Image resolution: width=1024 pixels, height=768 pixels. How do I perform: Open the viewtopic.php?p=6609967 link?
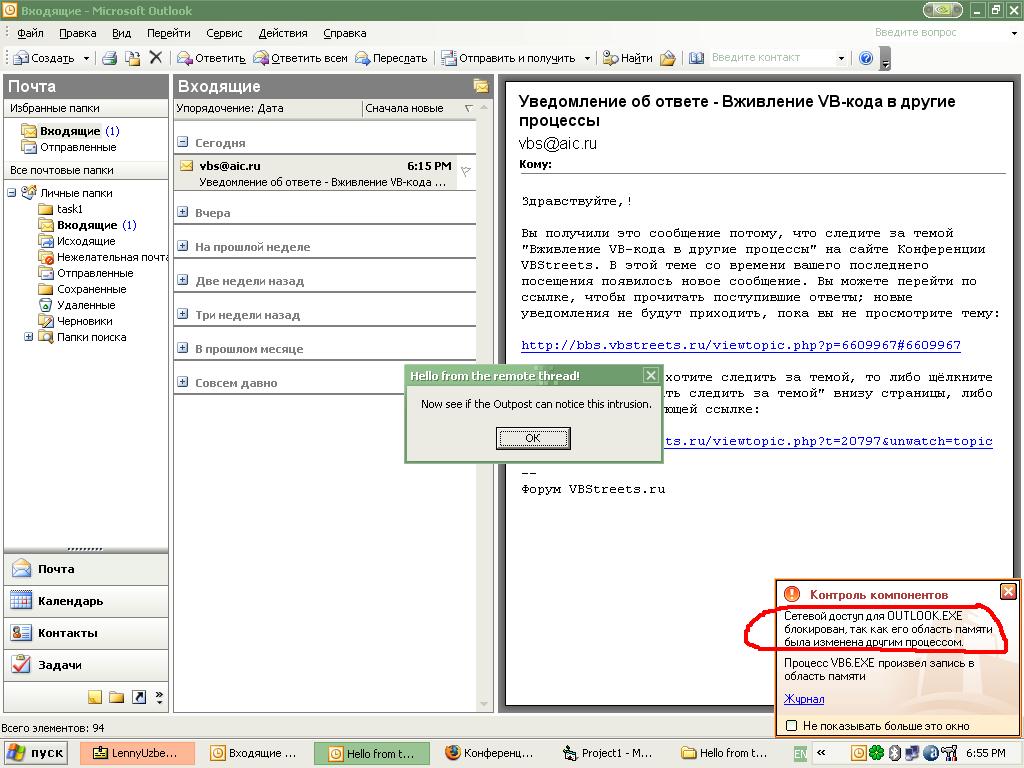[x=741, y=345]
